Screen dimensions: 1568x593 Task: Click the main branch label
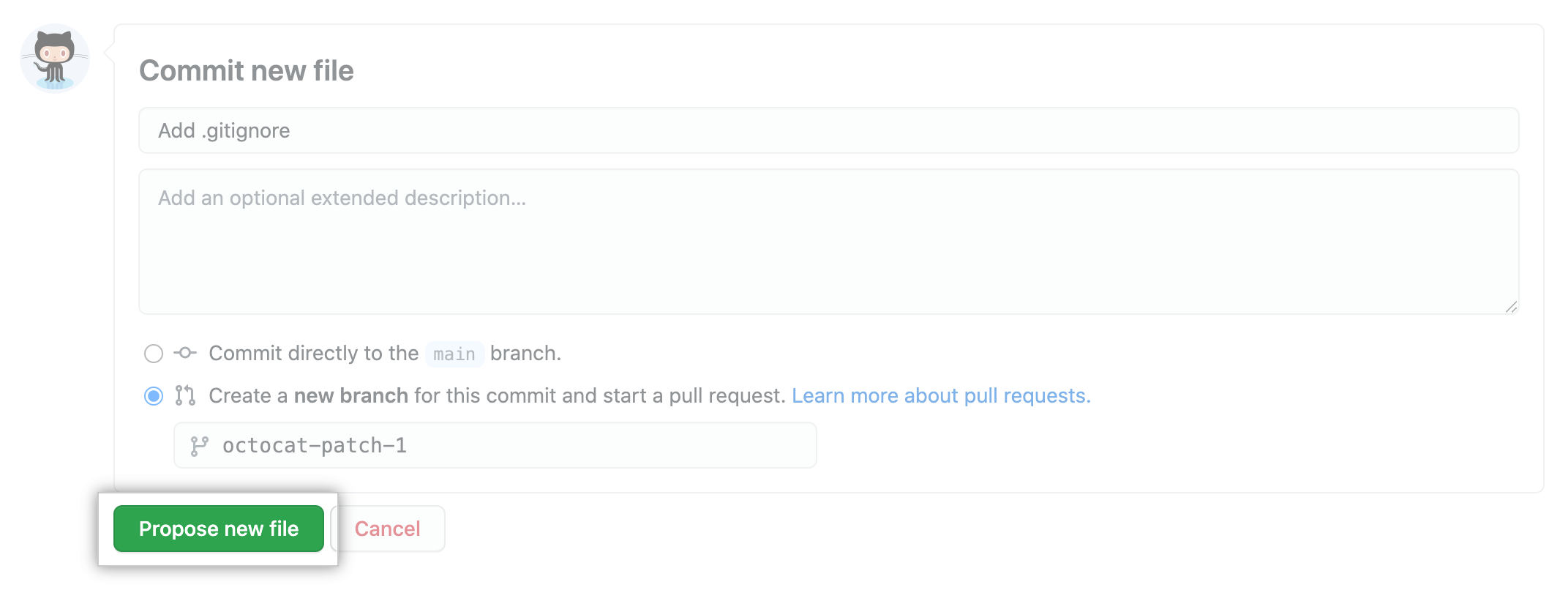tap(454, 354)
